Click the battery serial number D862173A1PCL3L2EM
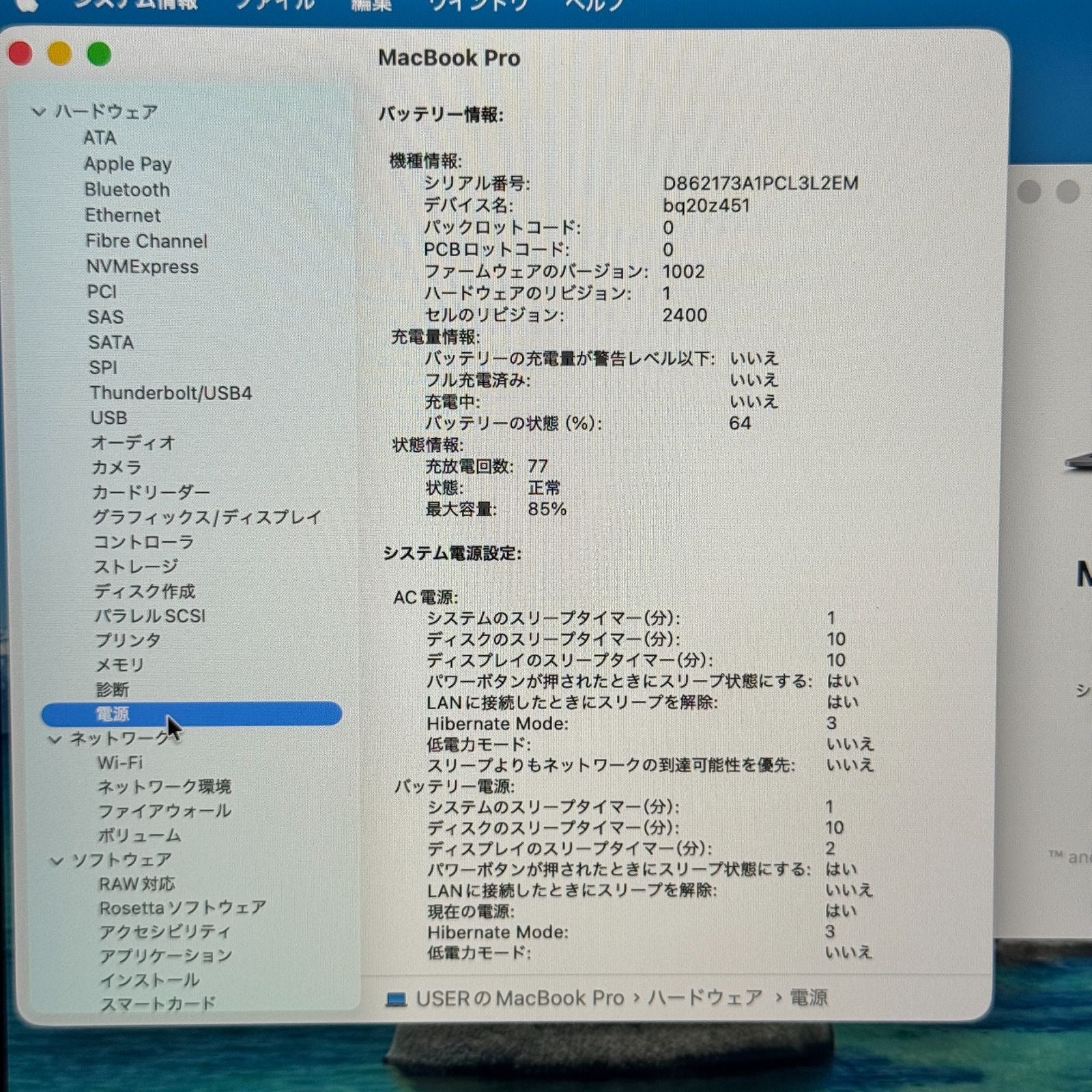The image size is (1092, 1092). (x=760, y=184)
